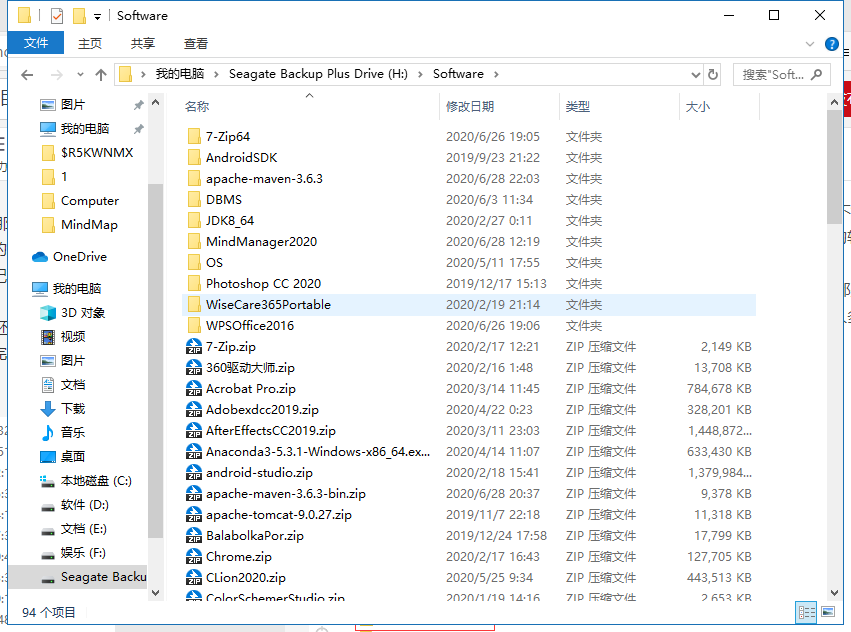This screenshot has width=851, height=632.
Task: Click the Software breadcrumb segment
Action: click(x=458, y=73)
